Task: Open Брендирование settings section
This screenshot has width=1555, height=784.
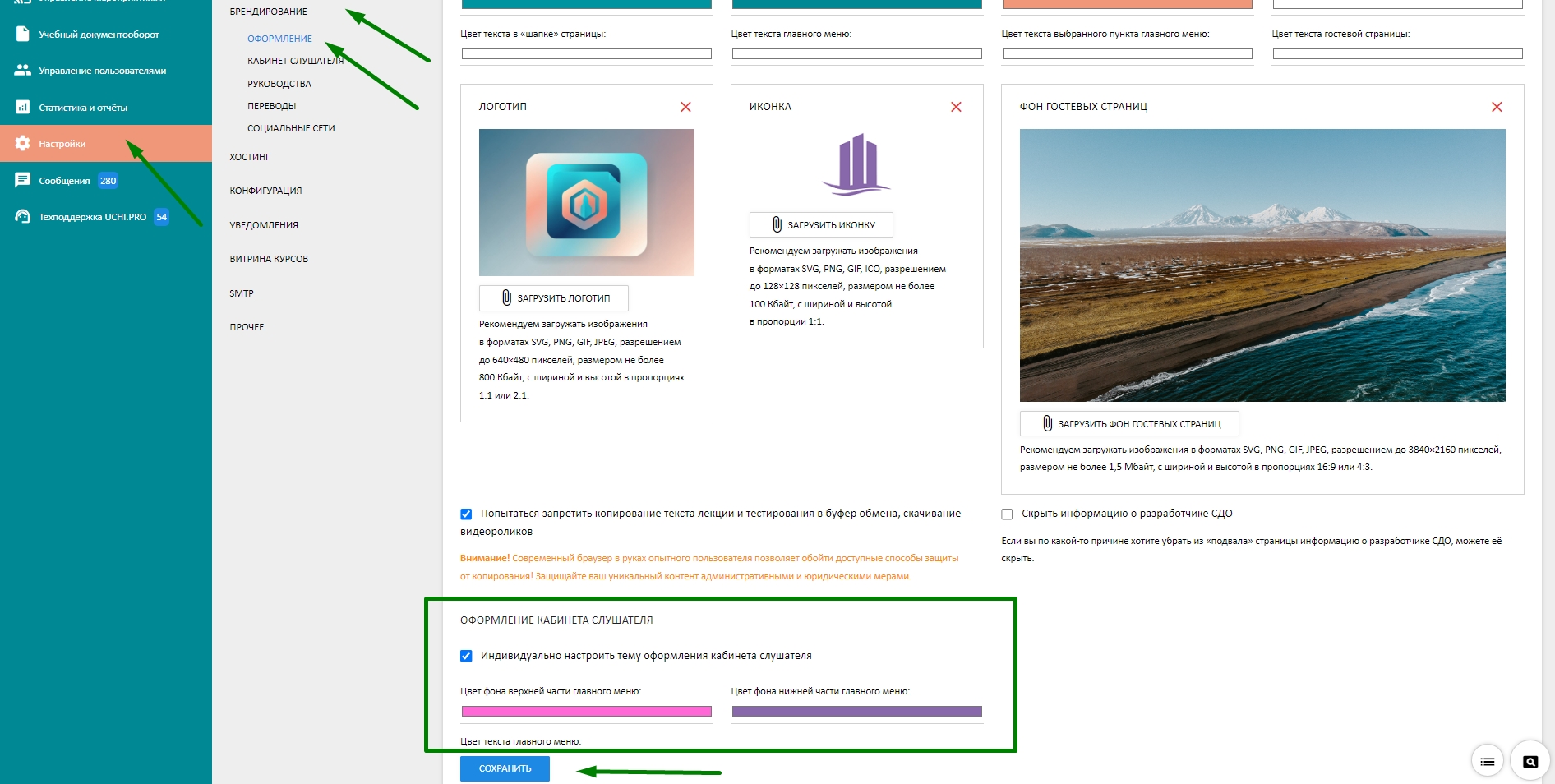Action: (x=268, y=12)
